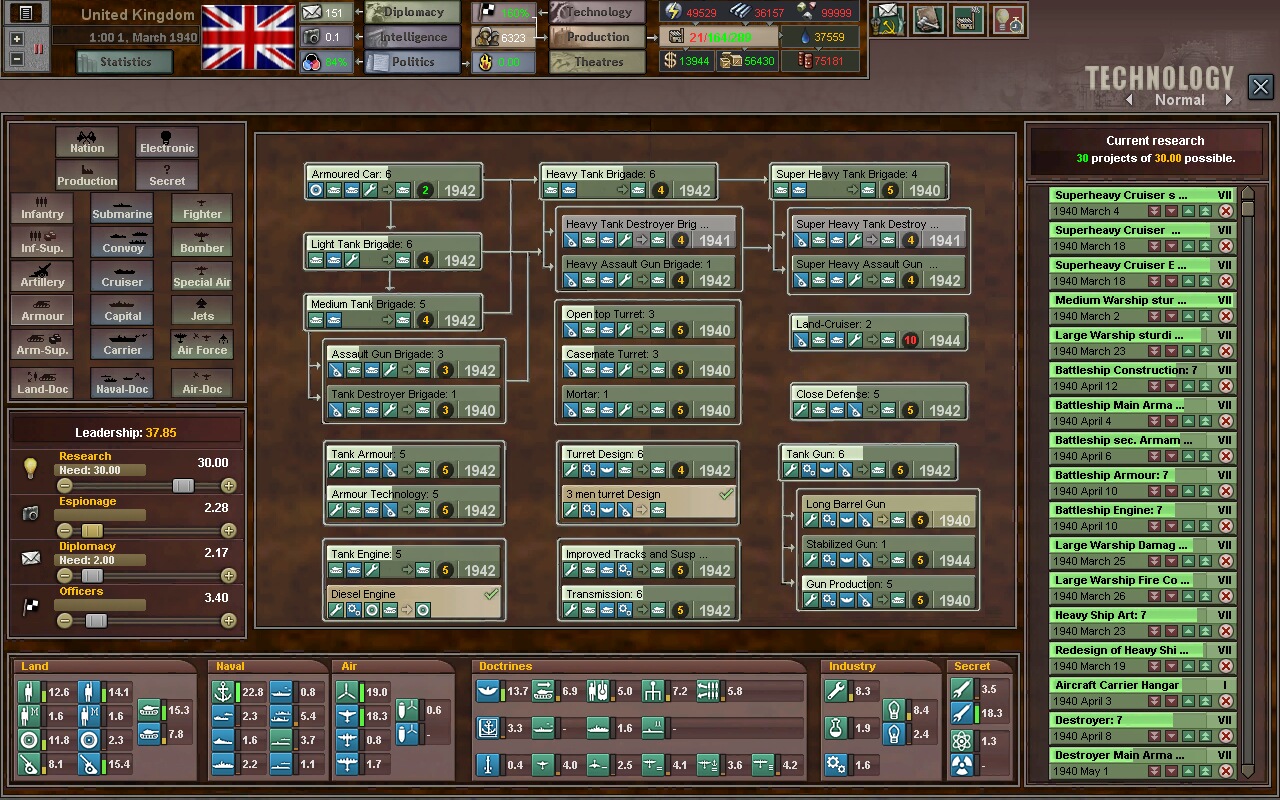Adjust the Research leadership slider handle
This screenshot has width=1280, height=800.
point(183,486)
